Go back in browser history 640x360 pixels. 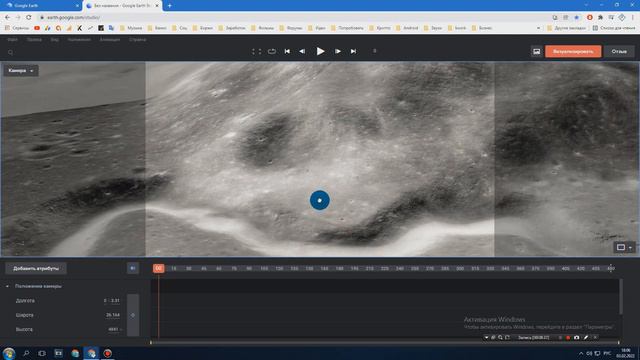click(x=7, y=17)
